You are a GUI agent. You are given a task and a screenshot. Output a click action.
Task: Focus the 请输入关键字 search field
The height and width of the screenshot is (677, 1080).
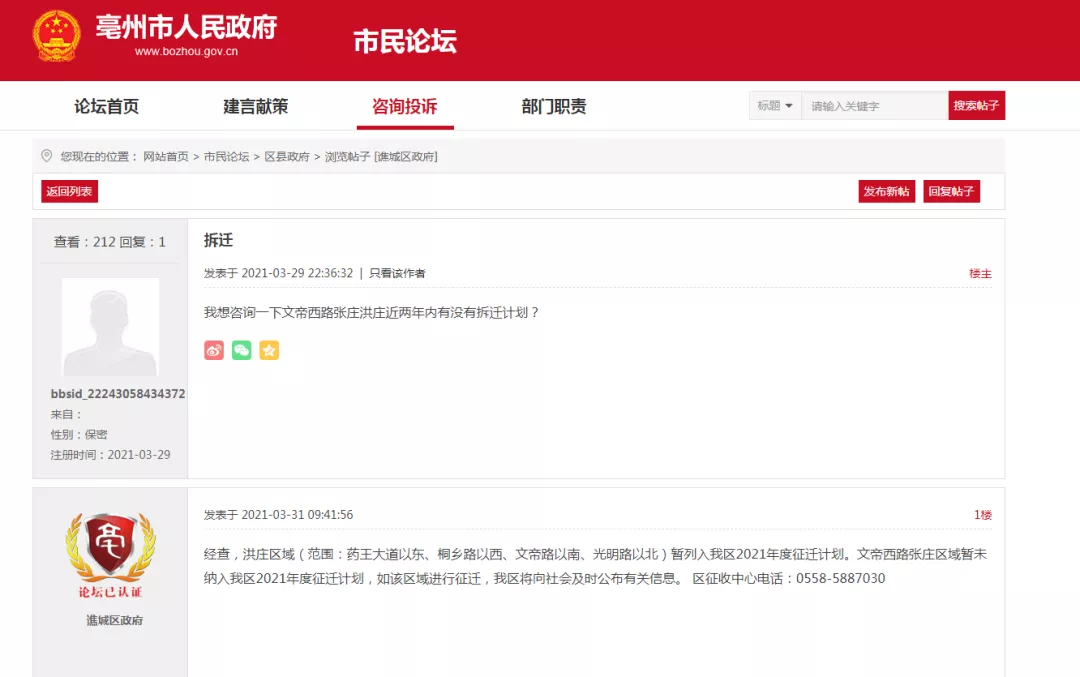(875, 105)
